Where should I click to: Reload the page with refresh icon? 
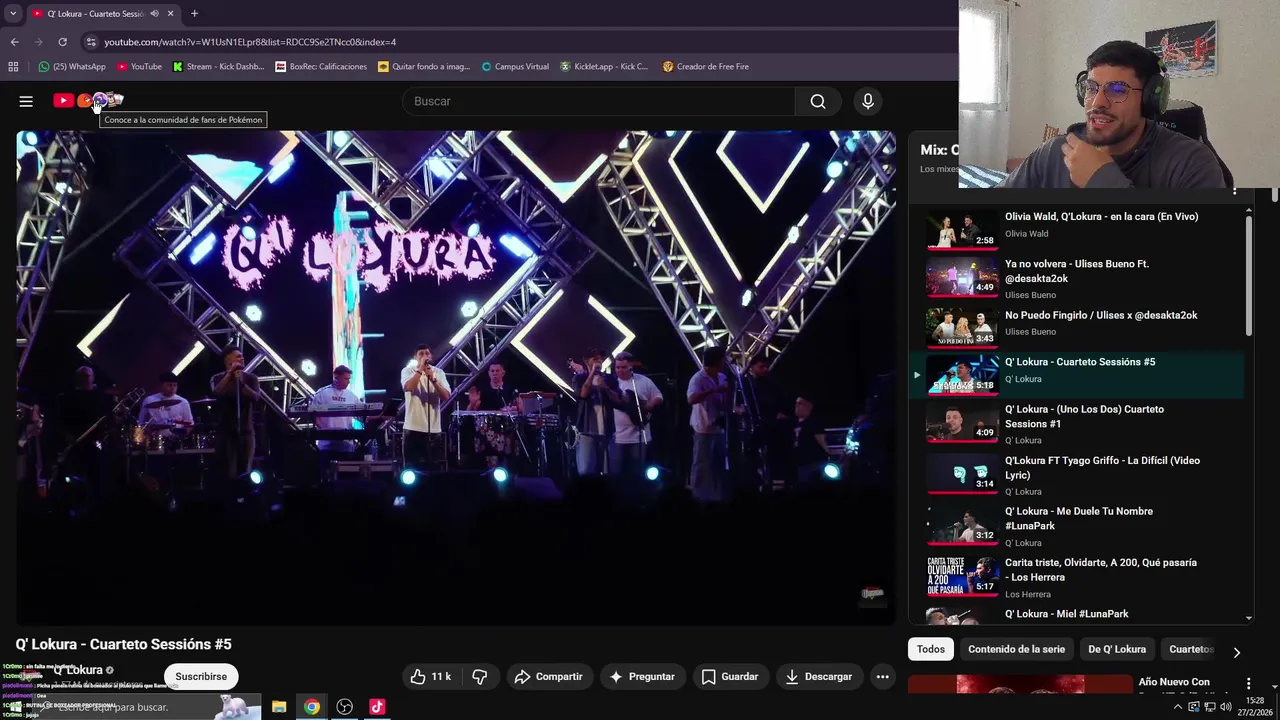pyautogui.click(x=62, y=42)
